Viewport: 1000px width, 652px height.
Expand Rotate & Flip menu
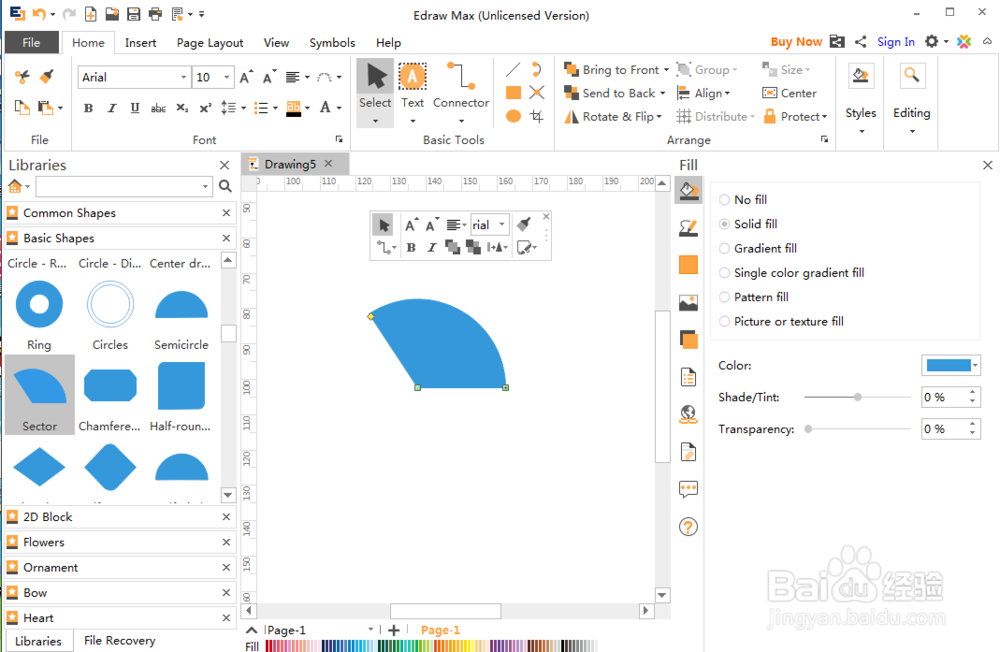[659, 117]
